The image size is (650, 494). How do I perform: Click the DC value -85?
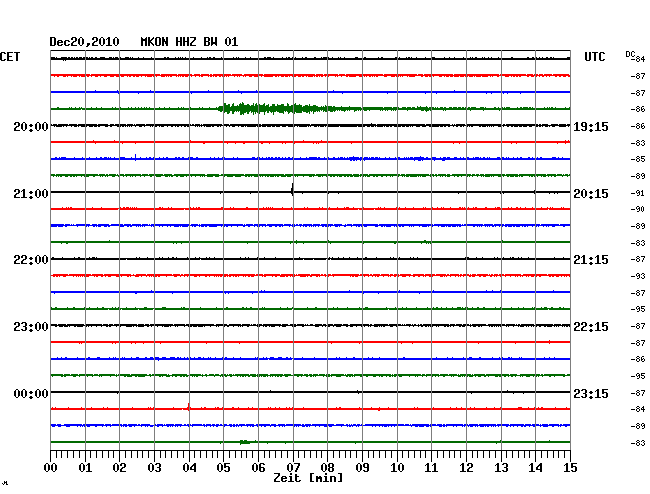tap(638, 159)
